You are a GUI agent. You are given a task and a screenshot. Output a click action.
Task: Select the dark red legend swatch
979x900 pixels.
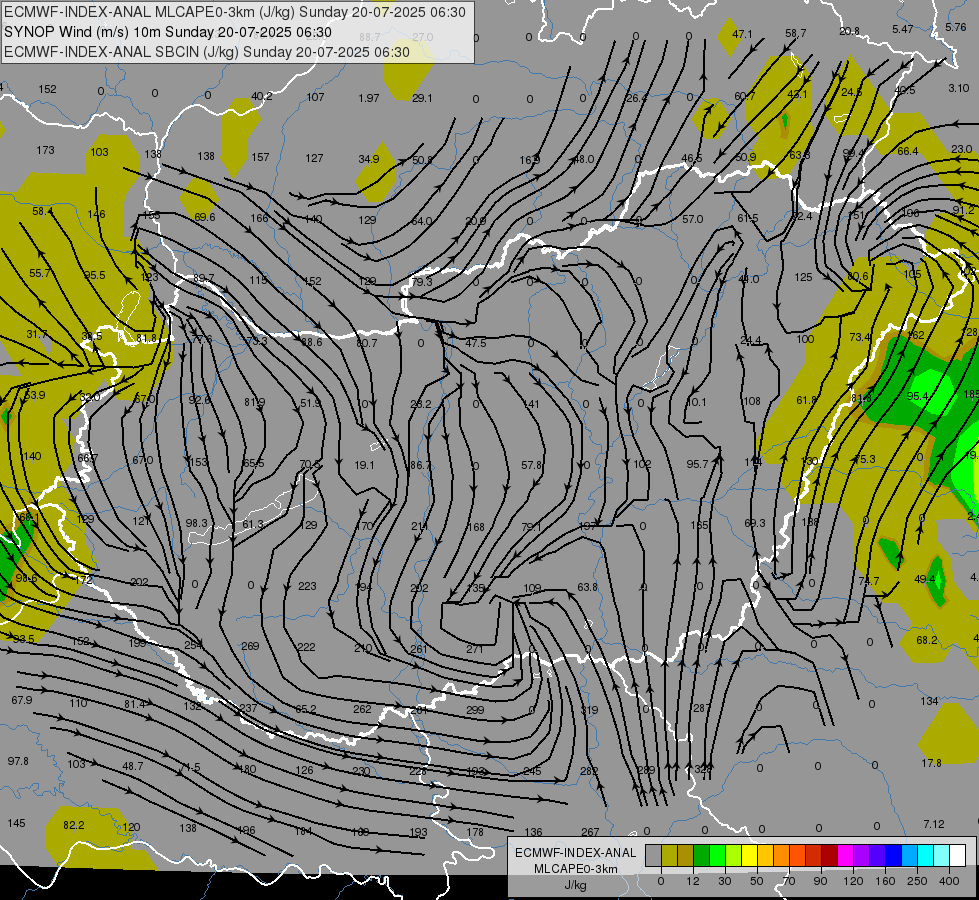[829, 855]
